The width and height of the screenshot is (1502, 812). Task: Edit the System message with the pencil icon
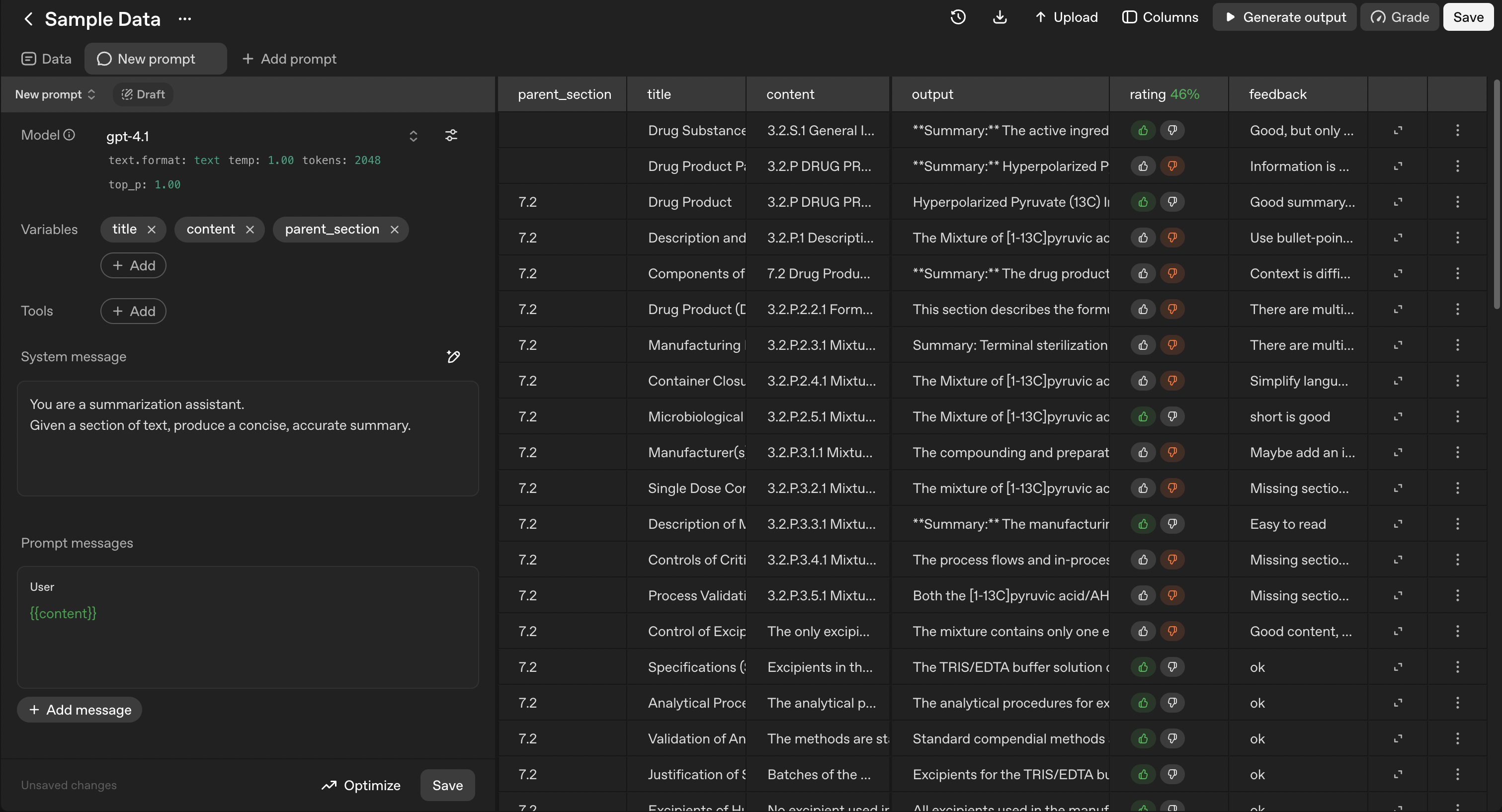pyautogui.click(x=454, y=357)
